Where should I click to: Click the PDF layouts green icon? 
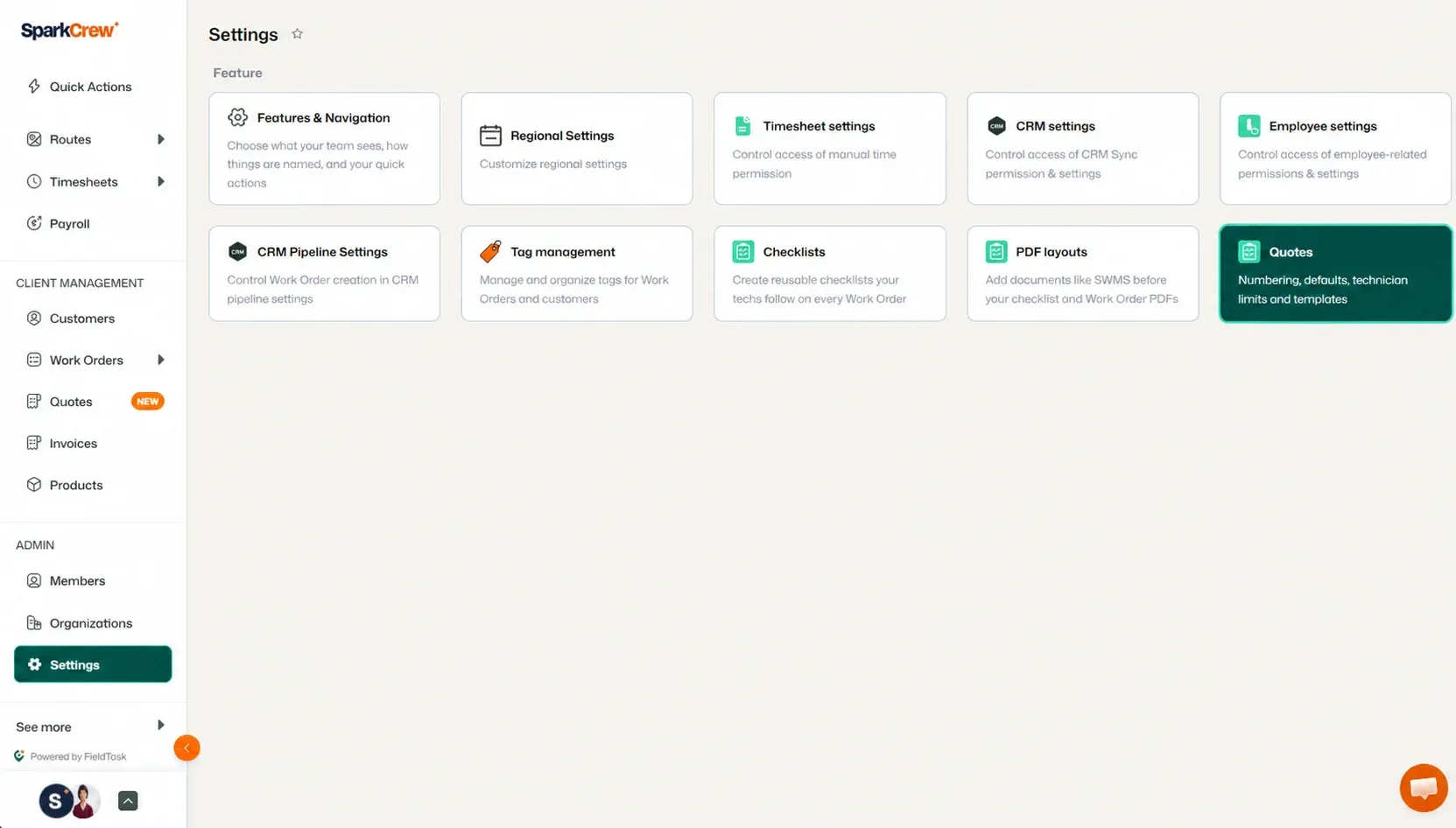pos(995,251)
